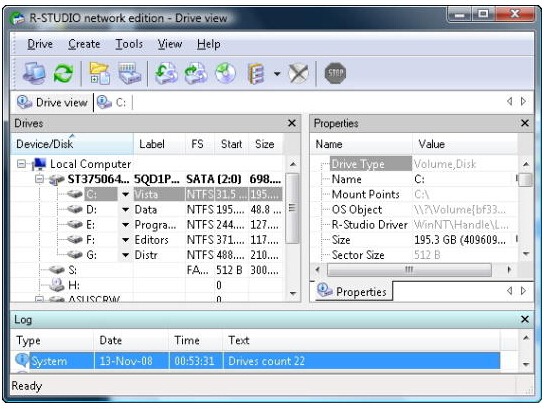
Task: Click Properties vertical scrollbar thumb
Action: [x=525, y=180]
